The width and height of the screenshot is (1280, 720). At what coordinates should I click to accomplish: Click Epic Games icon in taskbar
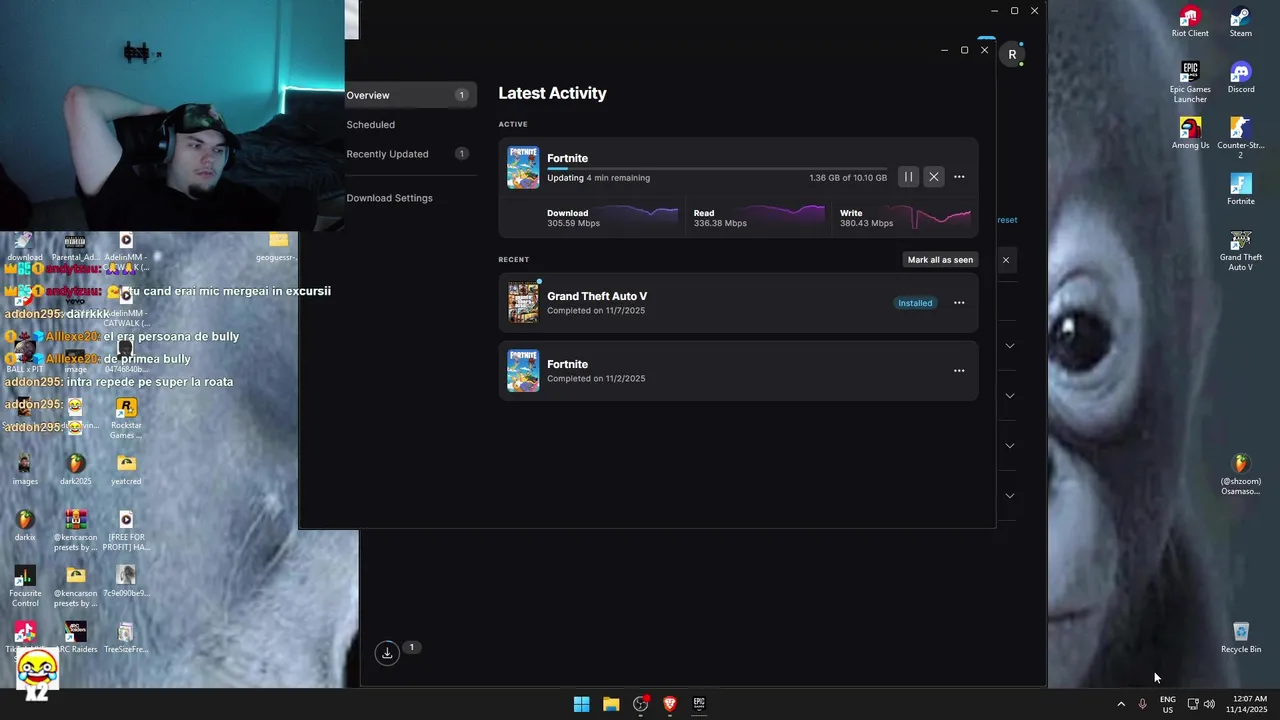pyautogui.click(x=699, y=704)
